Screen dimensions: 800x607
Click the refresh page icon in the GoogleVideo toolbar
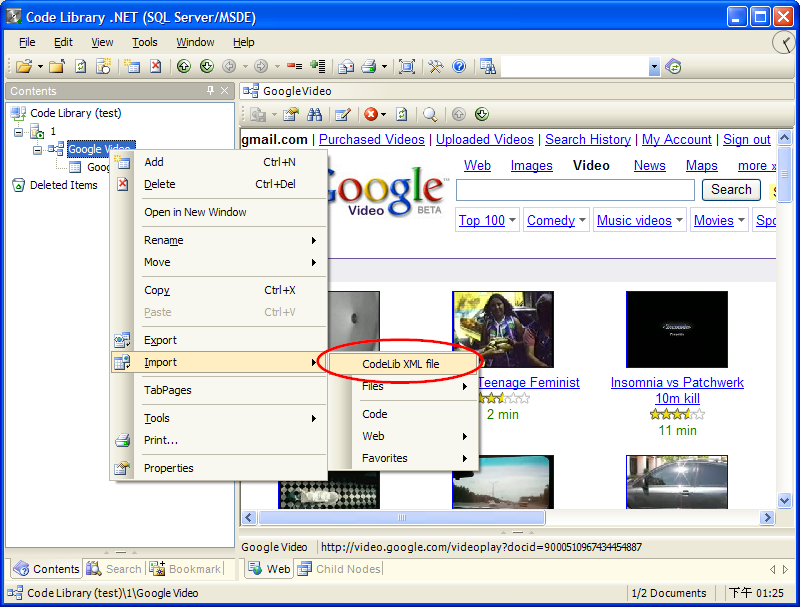(402, 114)
